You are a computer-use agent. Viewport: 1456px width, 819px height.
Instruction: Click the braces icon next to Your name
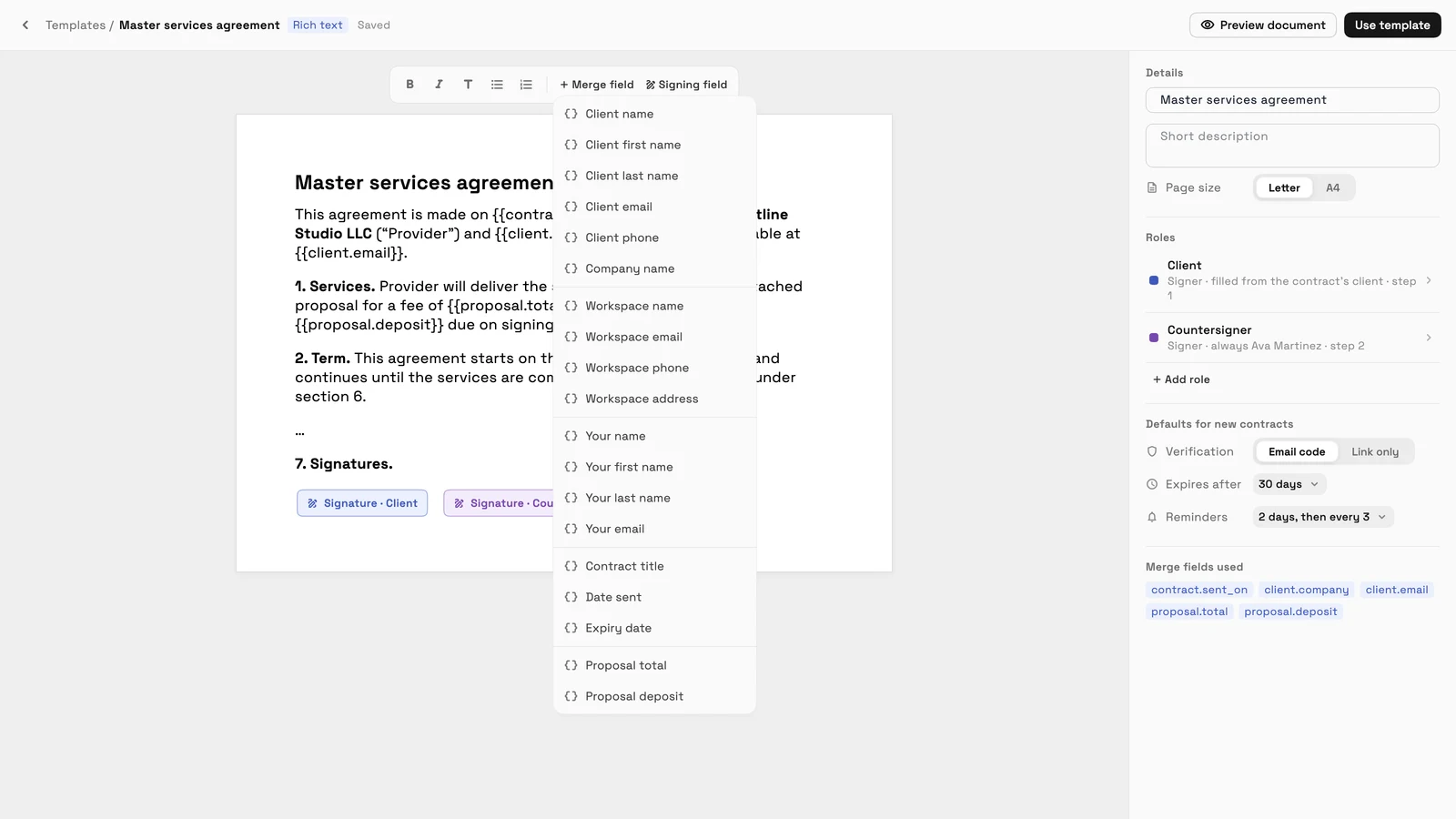coord(571,436)
